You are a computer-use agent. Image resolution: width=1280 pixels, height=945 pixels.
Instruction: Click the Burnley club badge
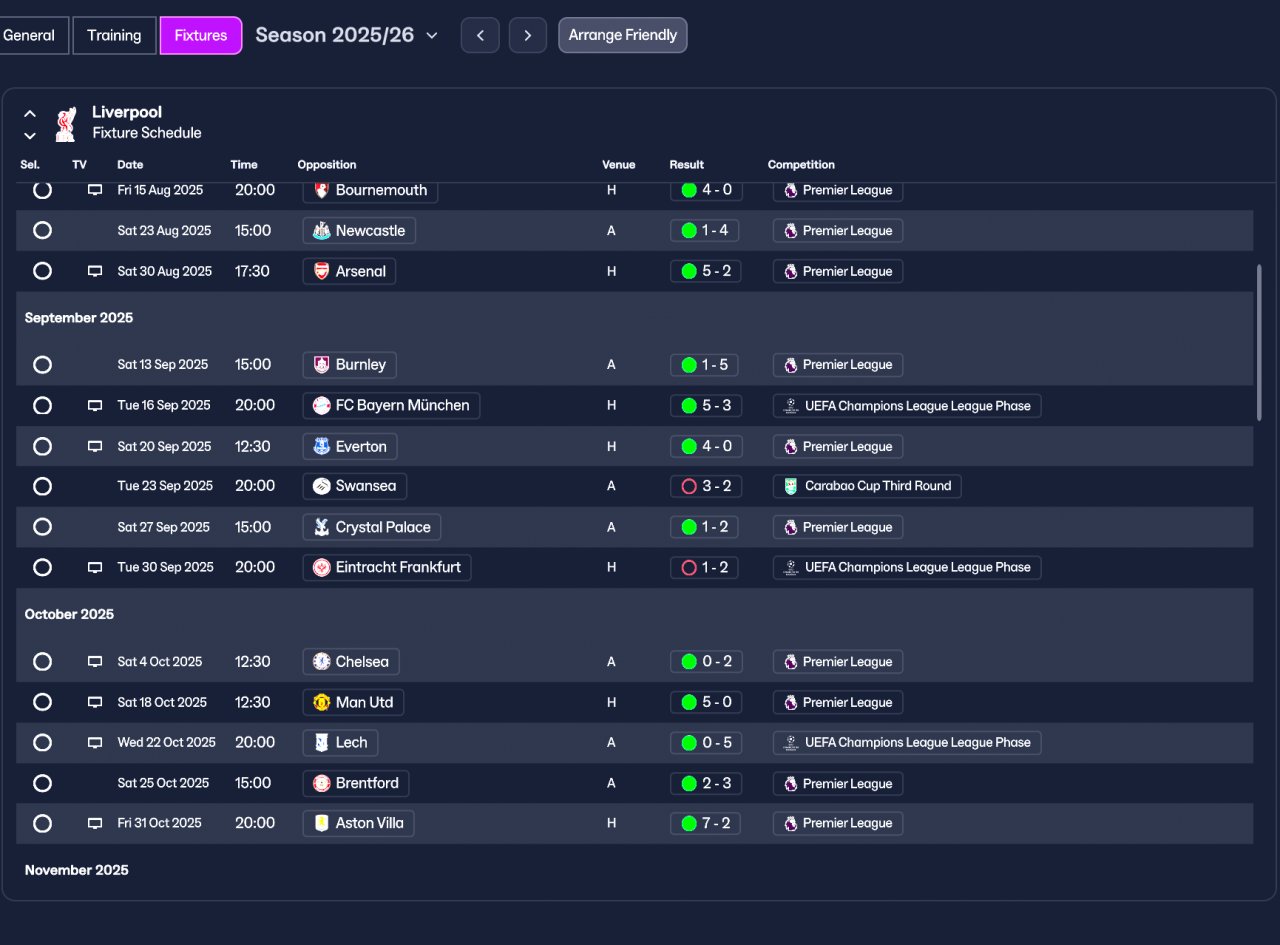[x=322, y=365]
